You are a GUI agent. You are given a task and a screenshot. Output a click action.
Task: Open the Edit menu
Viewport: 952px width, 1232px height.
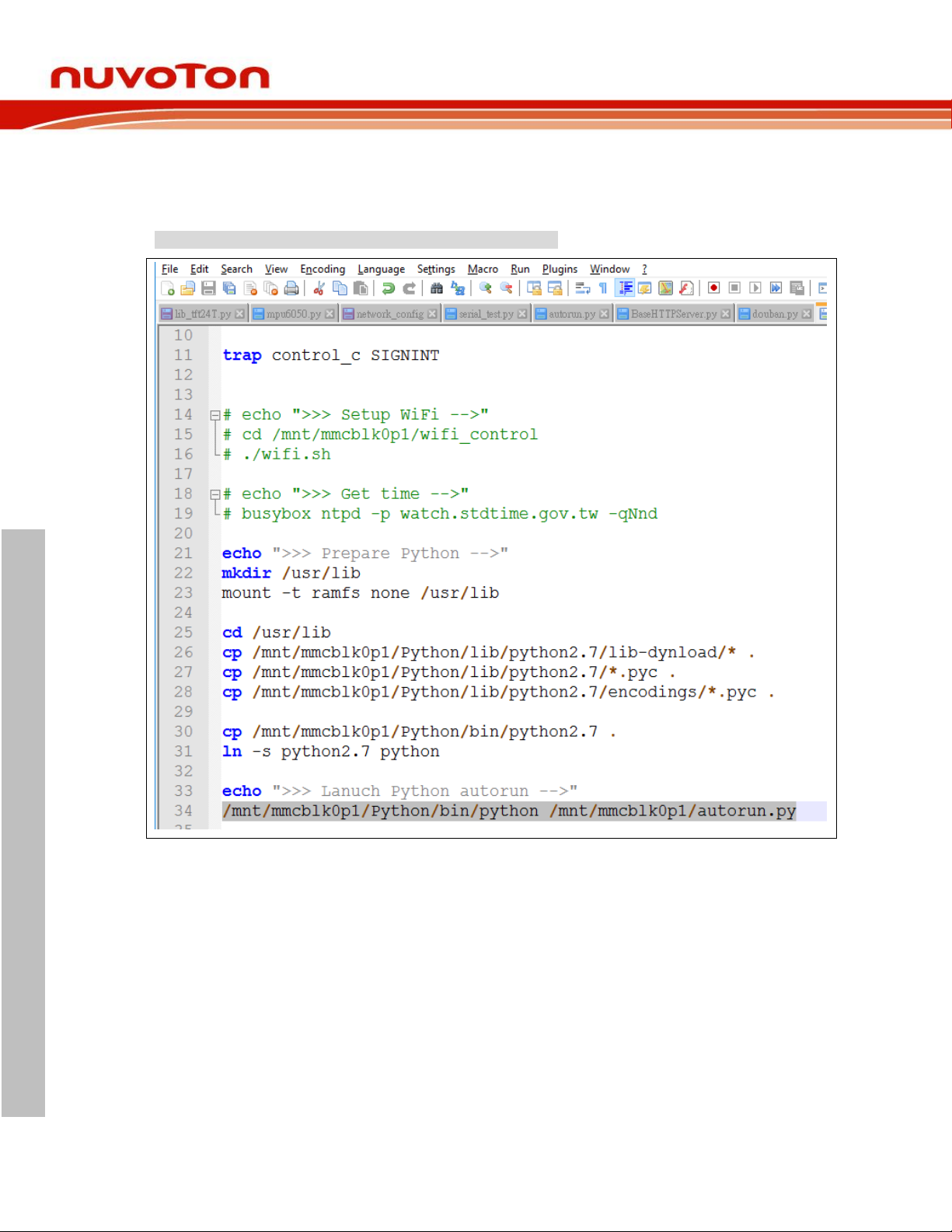coord(199,269)
